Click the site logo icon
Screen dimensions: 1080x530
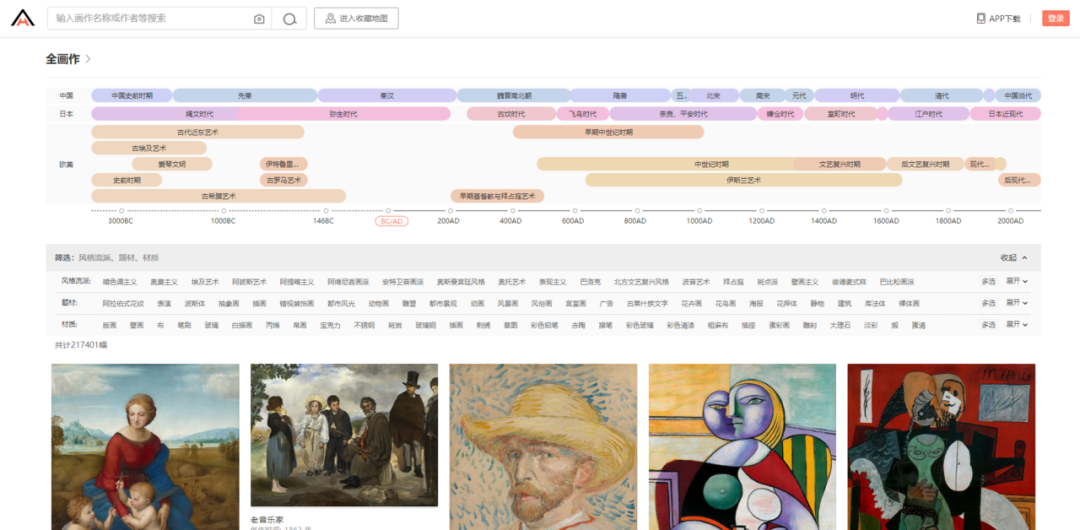point(22,18)
